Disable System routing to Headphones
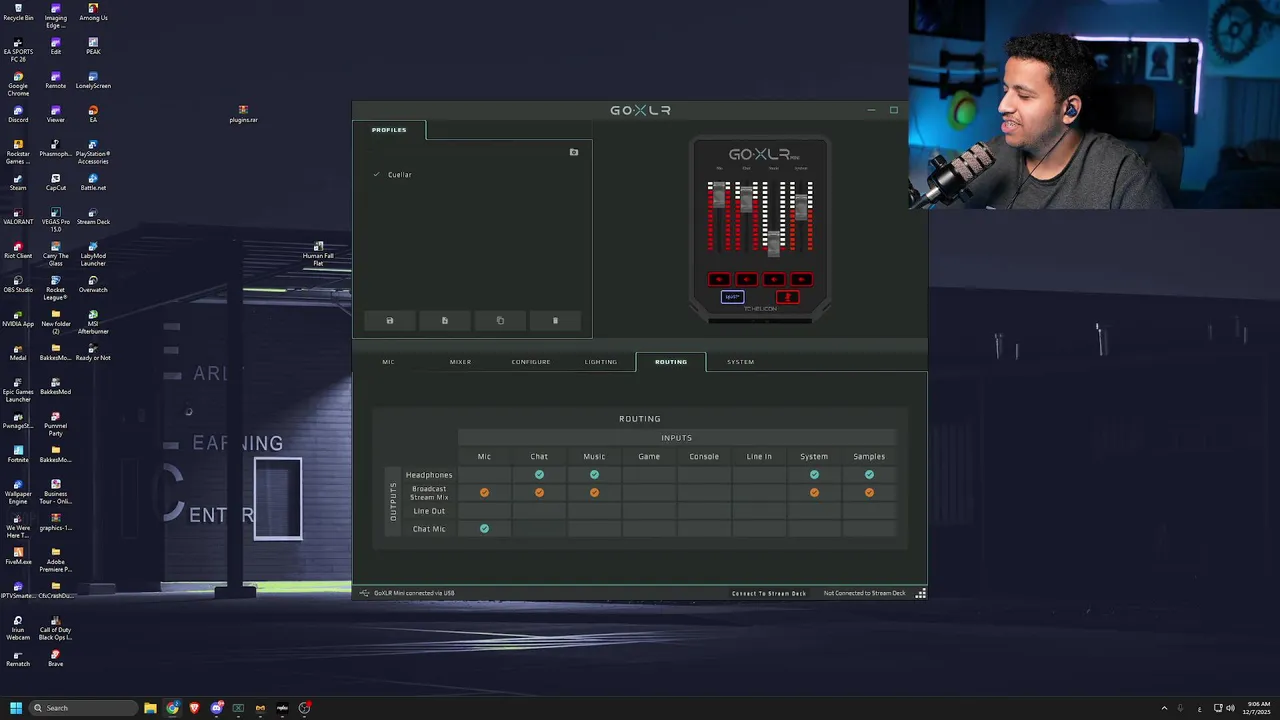Image resolution: width=1280 pixels, height=720 pixels. point(814,475)
